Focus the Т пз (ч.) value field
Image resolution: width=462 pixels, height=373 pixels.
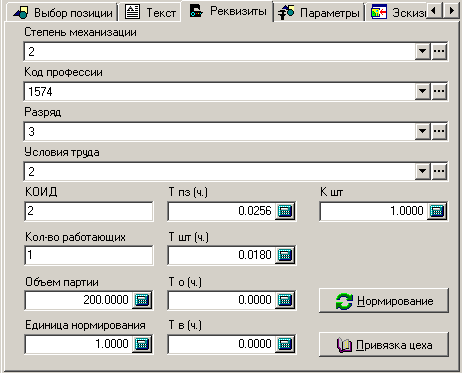click(222, 211)
